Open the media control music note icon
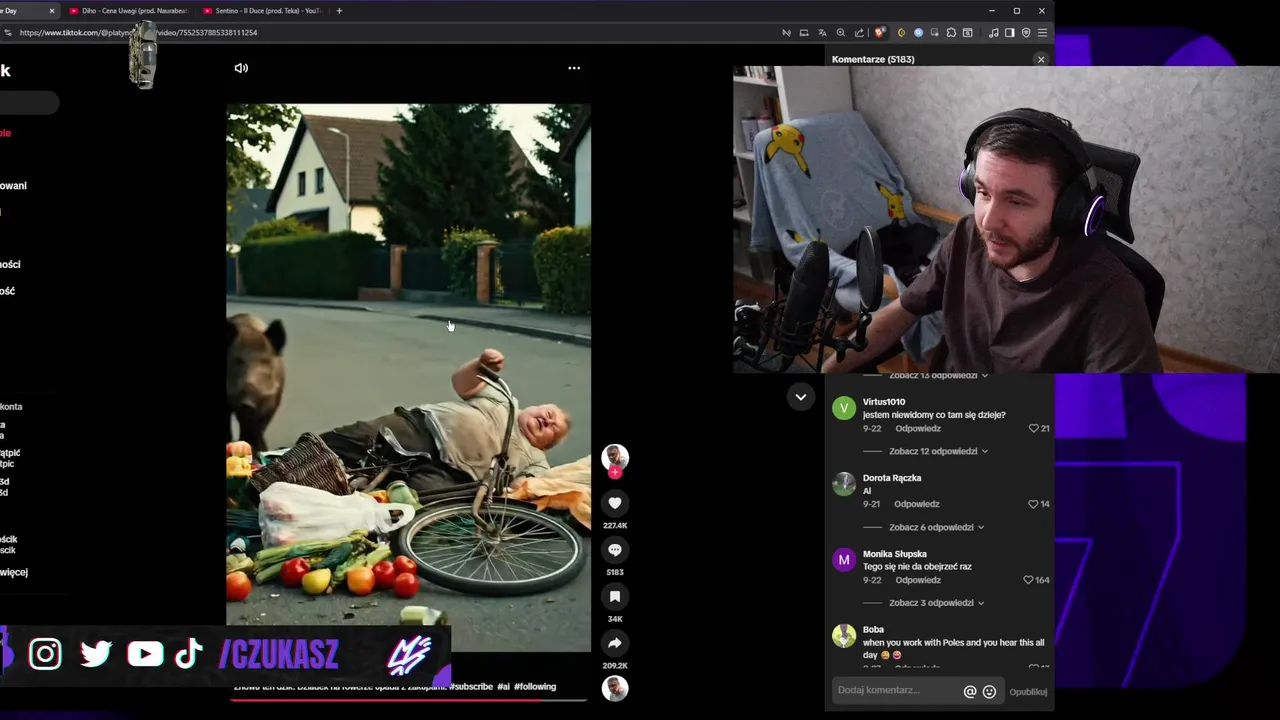The width and height of the screenshot is (1280, 720). 993,32
